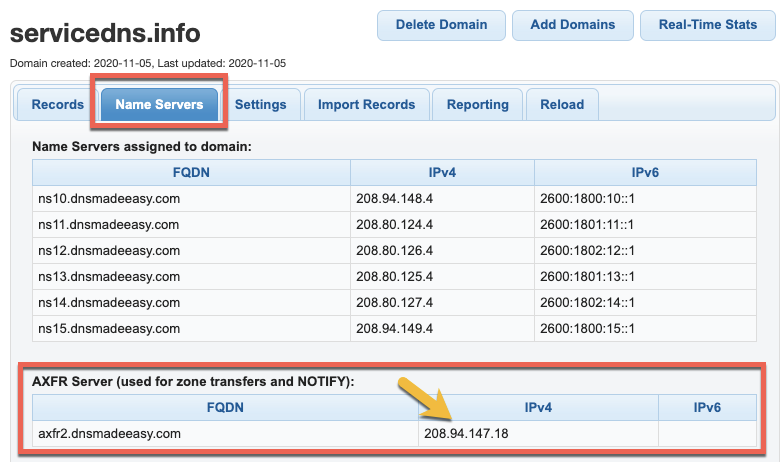
Task: Click the Reload tab
Action: pos(562,104)
